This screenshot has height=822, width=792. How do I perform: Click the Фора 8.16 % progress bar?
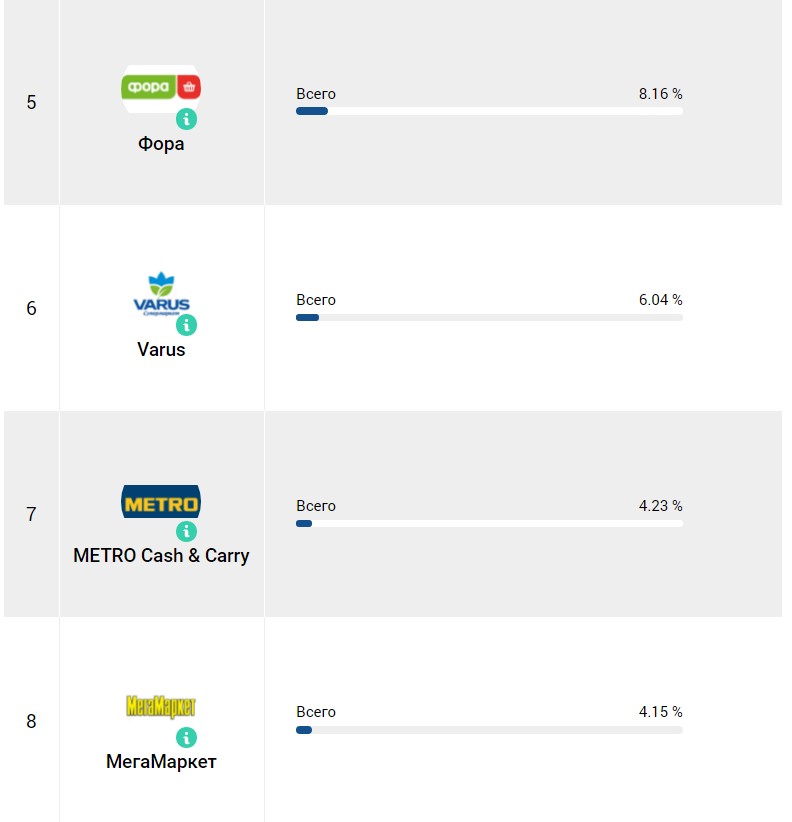point(489,111)
